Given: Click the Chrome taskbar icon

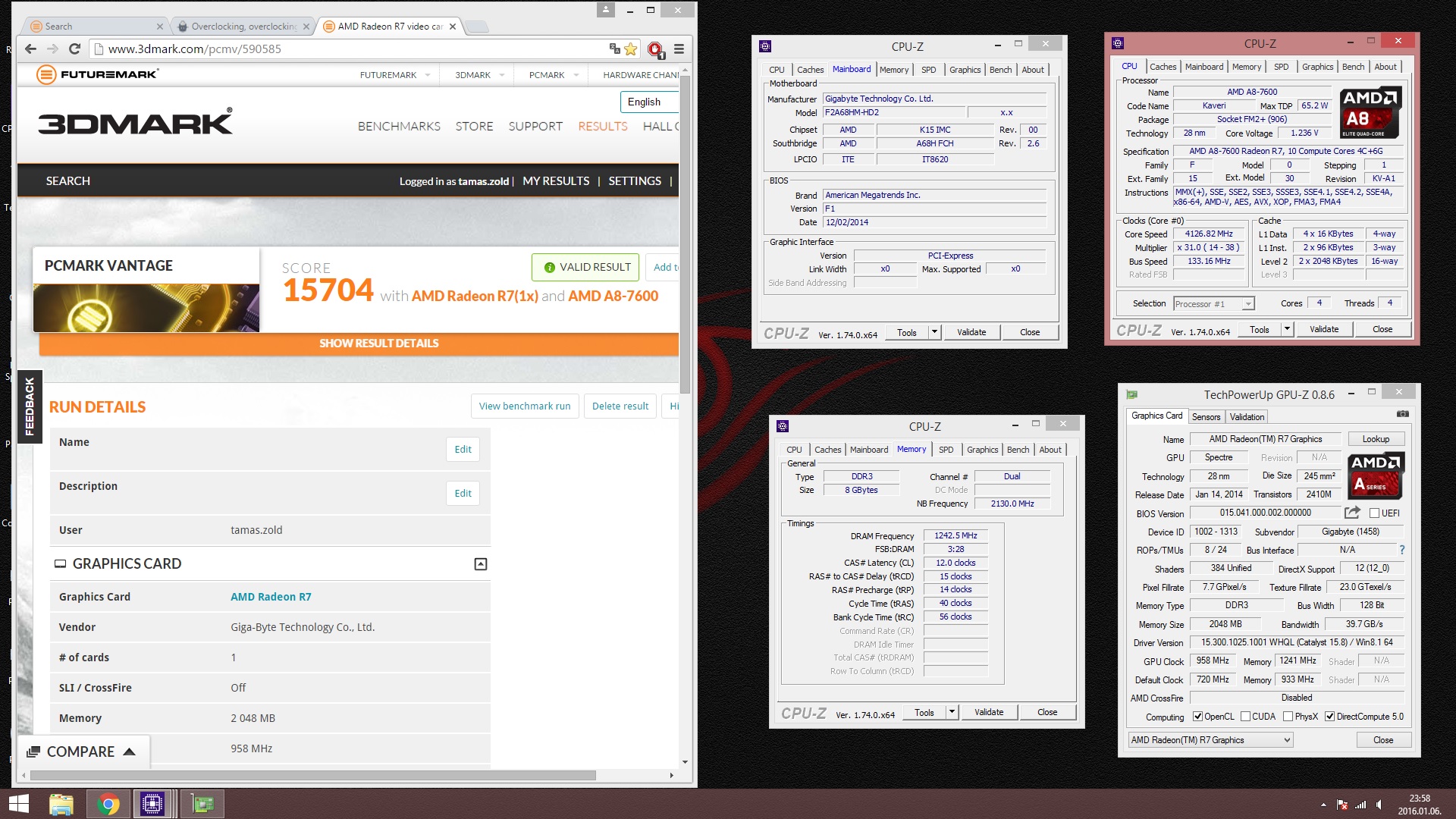Looking at the screenshot, I should point(108,804).
